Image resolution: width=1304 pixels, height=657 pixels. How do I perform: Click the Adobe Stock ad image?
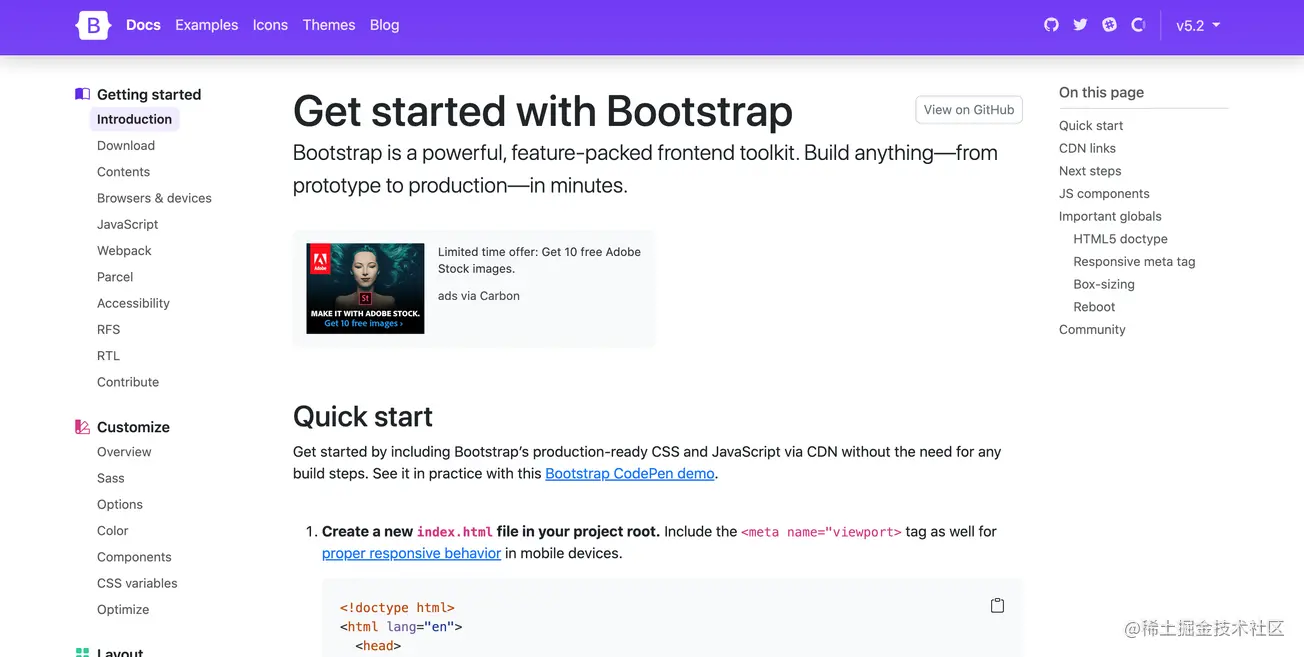pyautogui.click(x=365, y=288)
